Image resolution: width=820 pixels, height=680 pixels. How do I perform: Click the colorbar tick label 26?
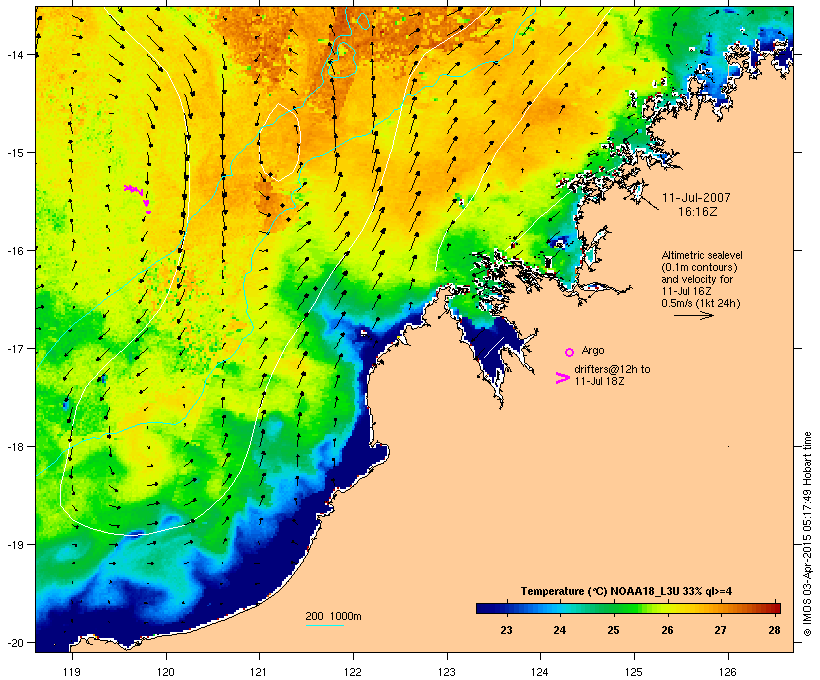(x=667, y=630)
